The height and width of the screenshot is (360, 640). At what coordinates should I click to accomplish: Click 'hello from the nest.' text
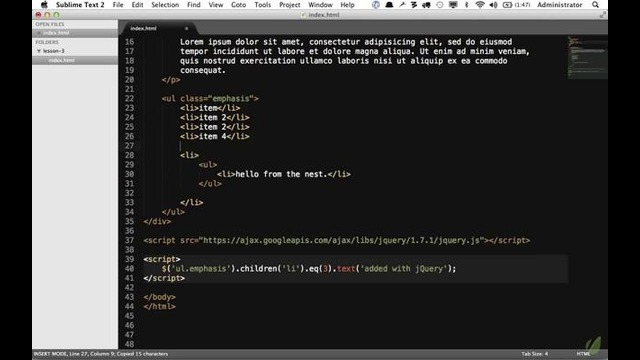click(282, 174)
